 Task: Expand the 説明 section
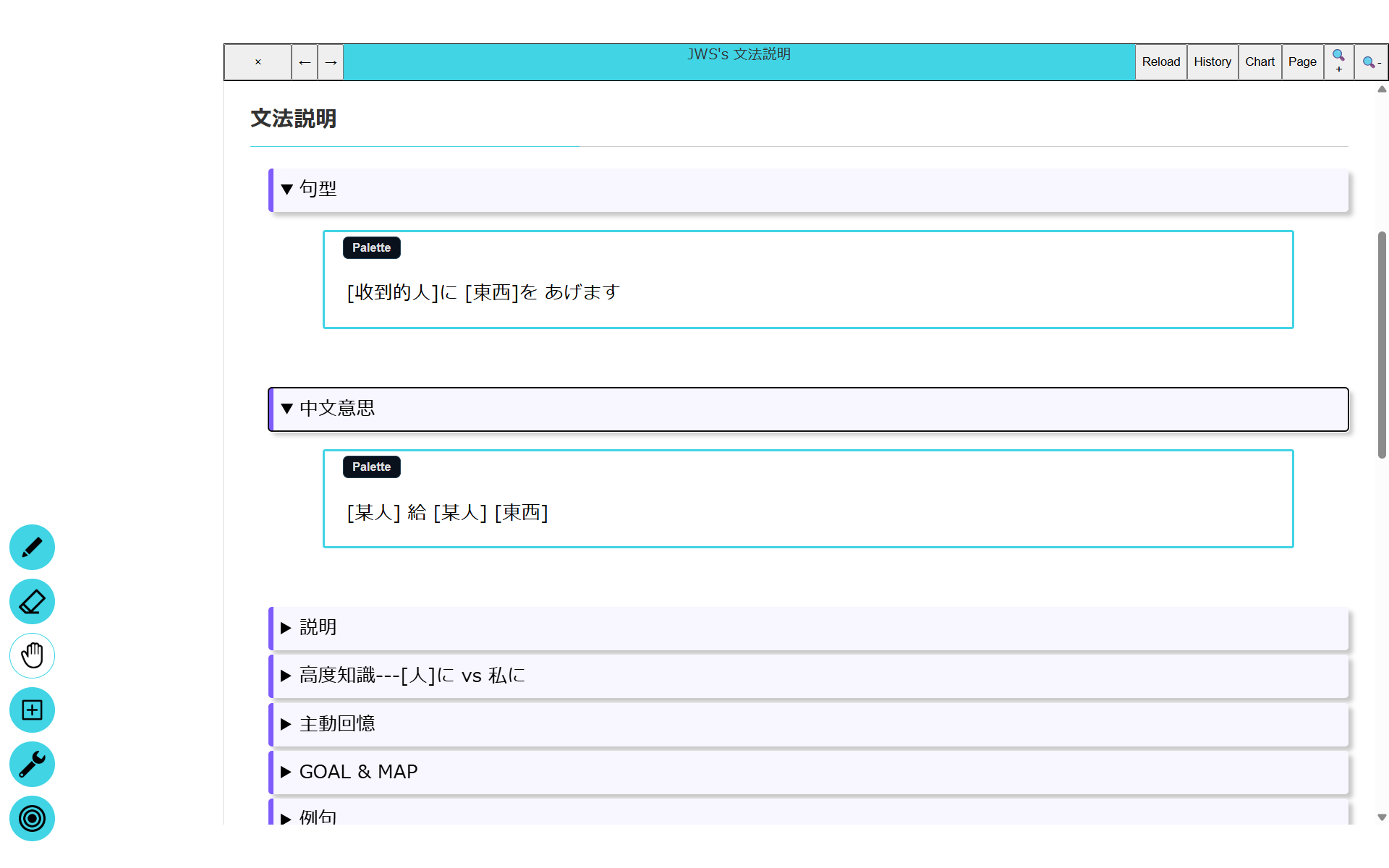(x=318, y=628)
